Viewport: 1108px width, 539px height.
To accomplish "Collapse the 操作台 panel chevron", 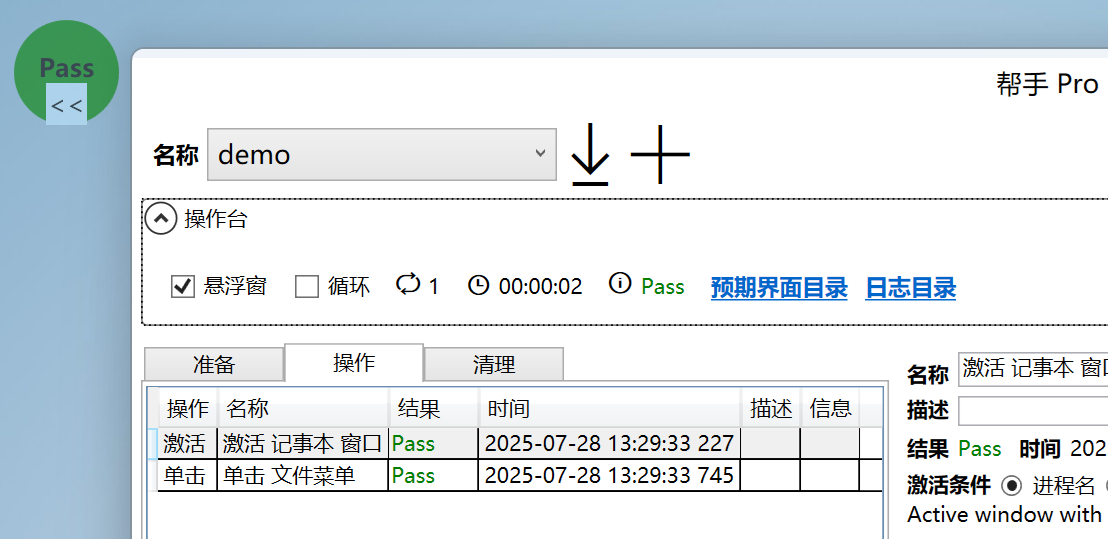I will (x=160, y=219).
